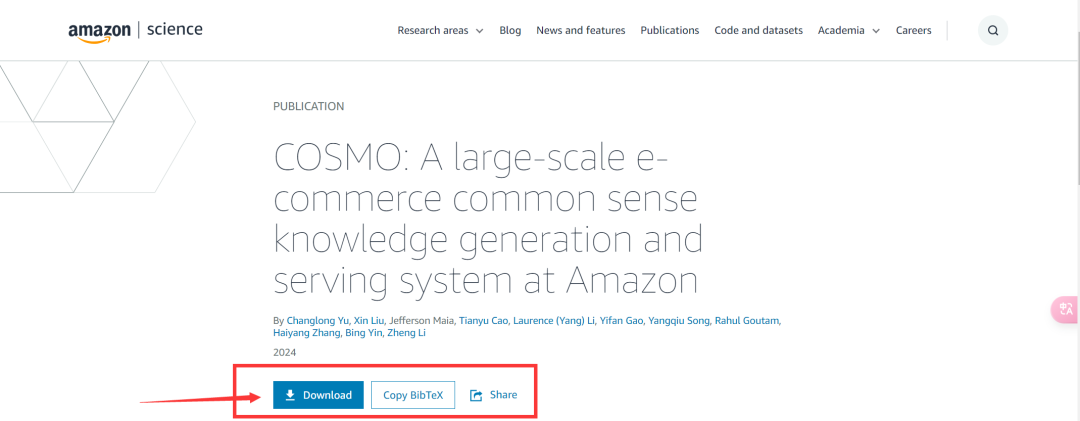Select Code and datasets in navigation
The height and width of the screenshot is (421, 1080).
coord(758,31)
